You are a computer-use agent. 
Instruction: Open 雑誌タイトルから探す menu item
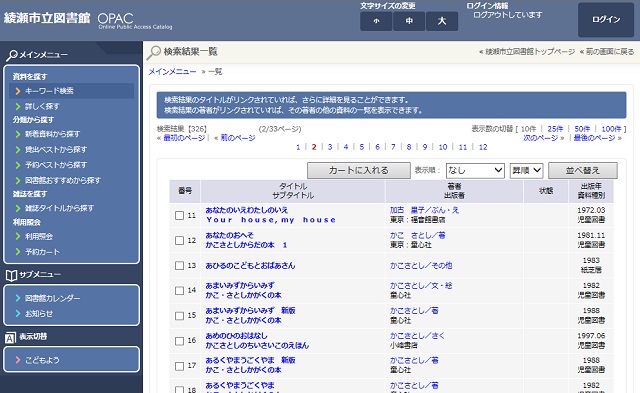59,208
